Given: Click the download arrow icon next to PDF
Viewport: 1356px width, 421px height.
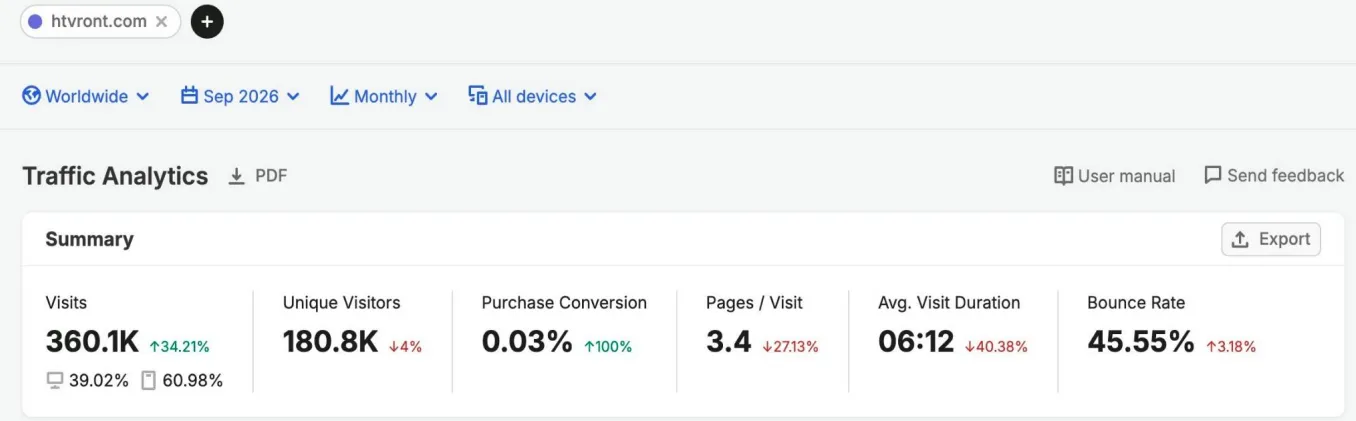Looking at the screenshot, I should pyautogui.click(x=237, y=176).
